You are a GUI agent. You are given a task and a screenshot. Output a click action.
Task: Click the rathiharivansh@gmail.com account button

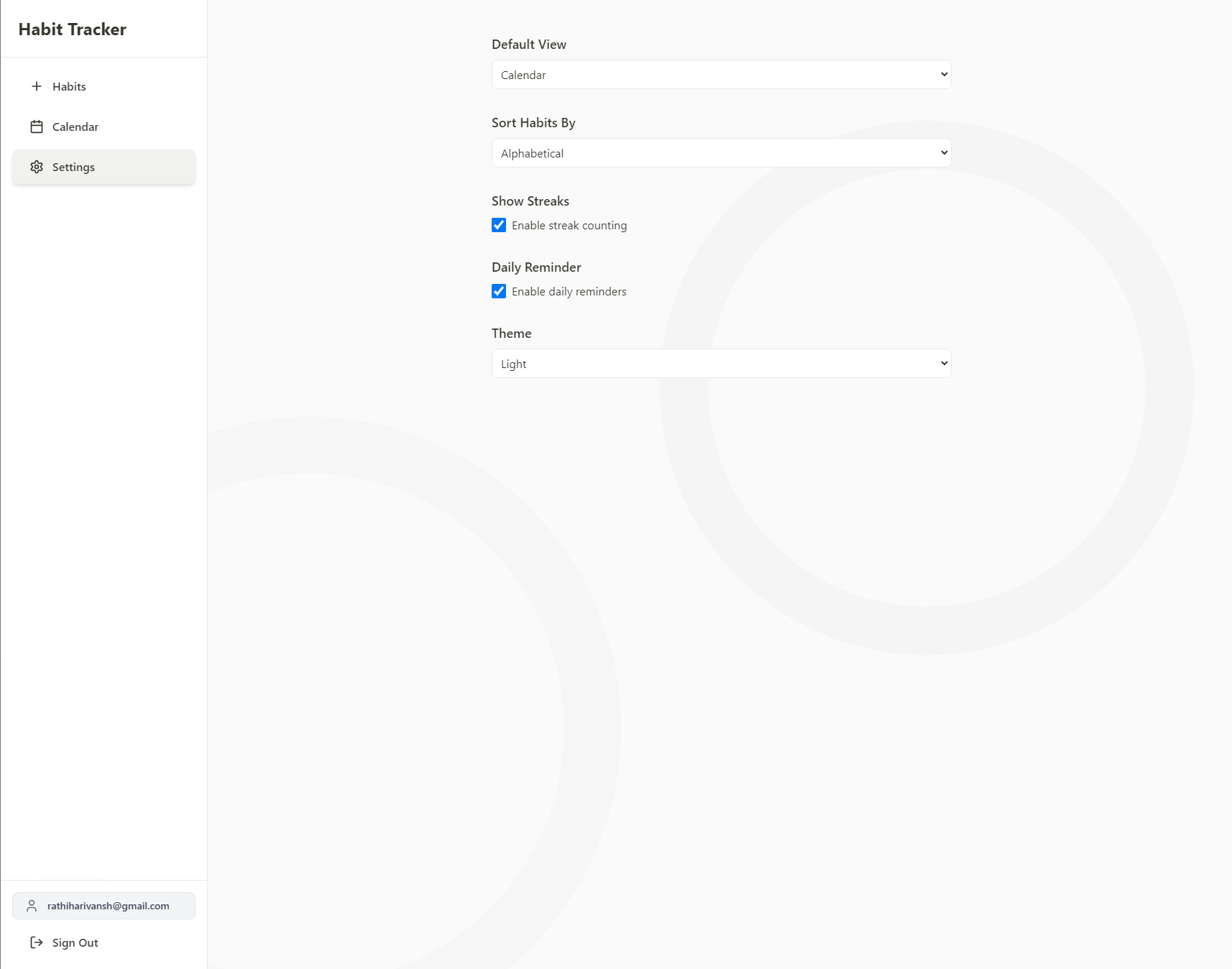click(x=104, y=906)
